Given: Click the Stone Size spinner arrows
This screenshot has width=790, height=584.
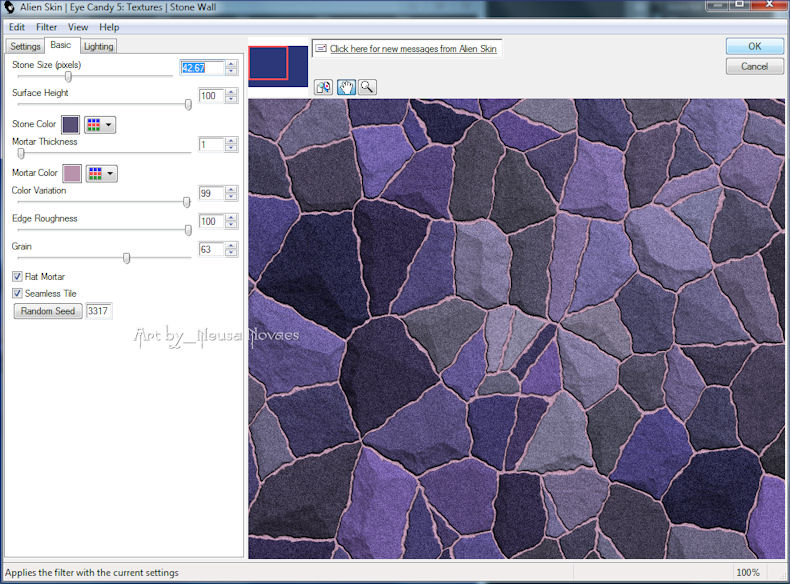Looking at the screenshot, I should tap(231, 68).
